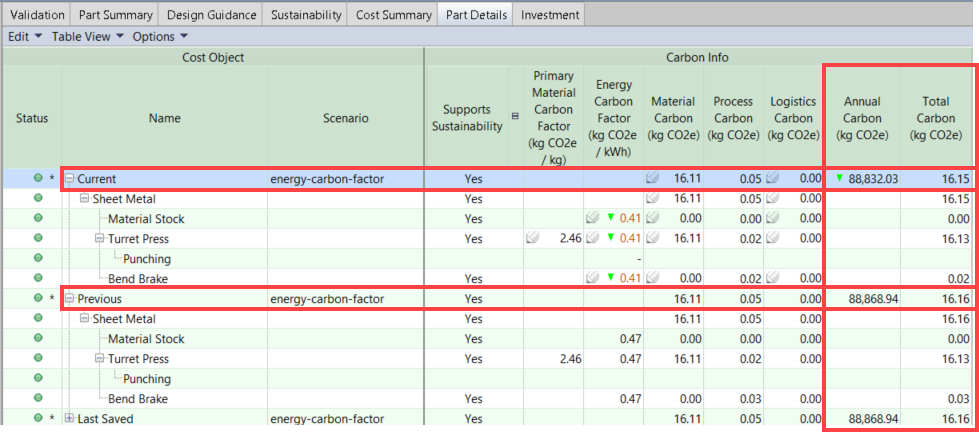The image size is (979, 432).
Task: Select the Punching row under Current's Turret Press
Action: (487, 258)
